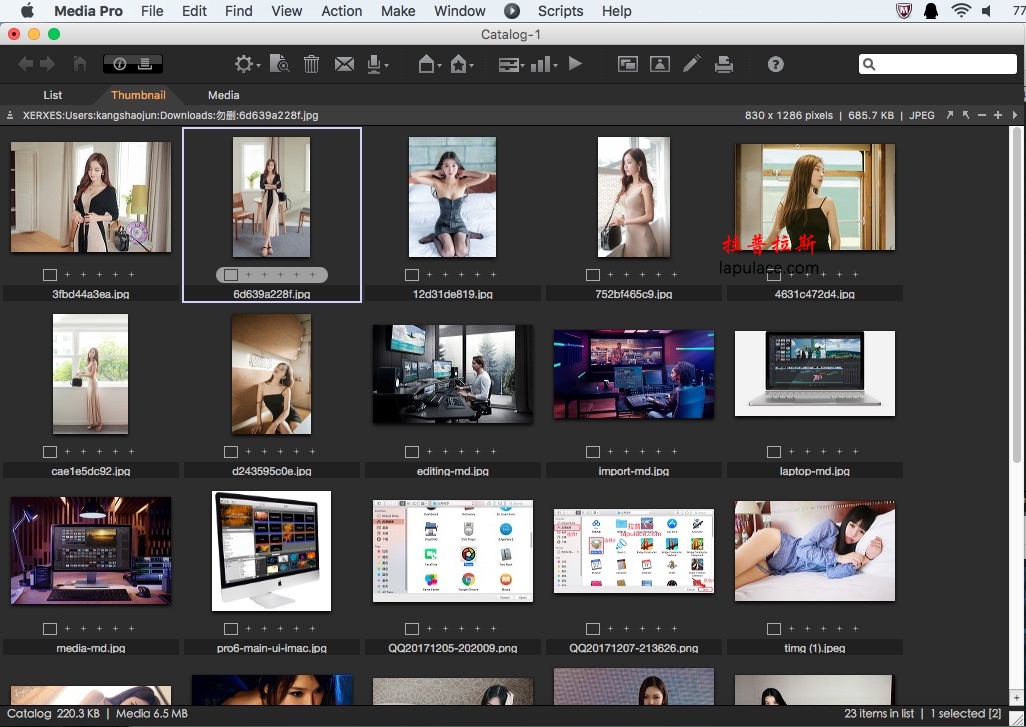Open the Wi-Fi status menu
1026x727 pixels.
pos(961,10)
